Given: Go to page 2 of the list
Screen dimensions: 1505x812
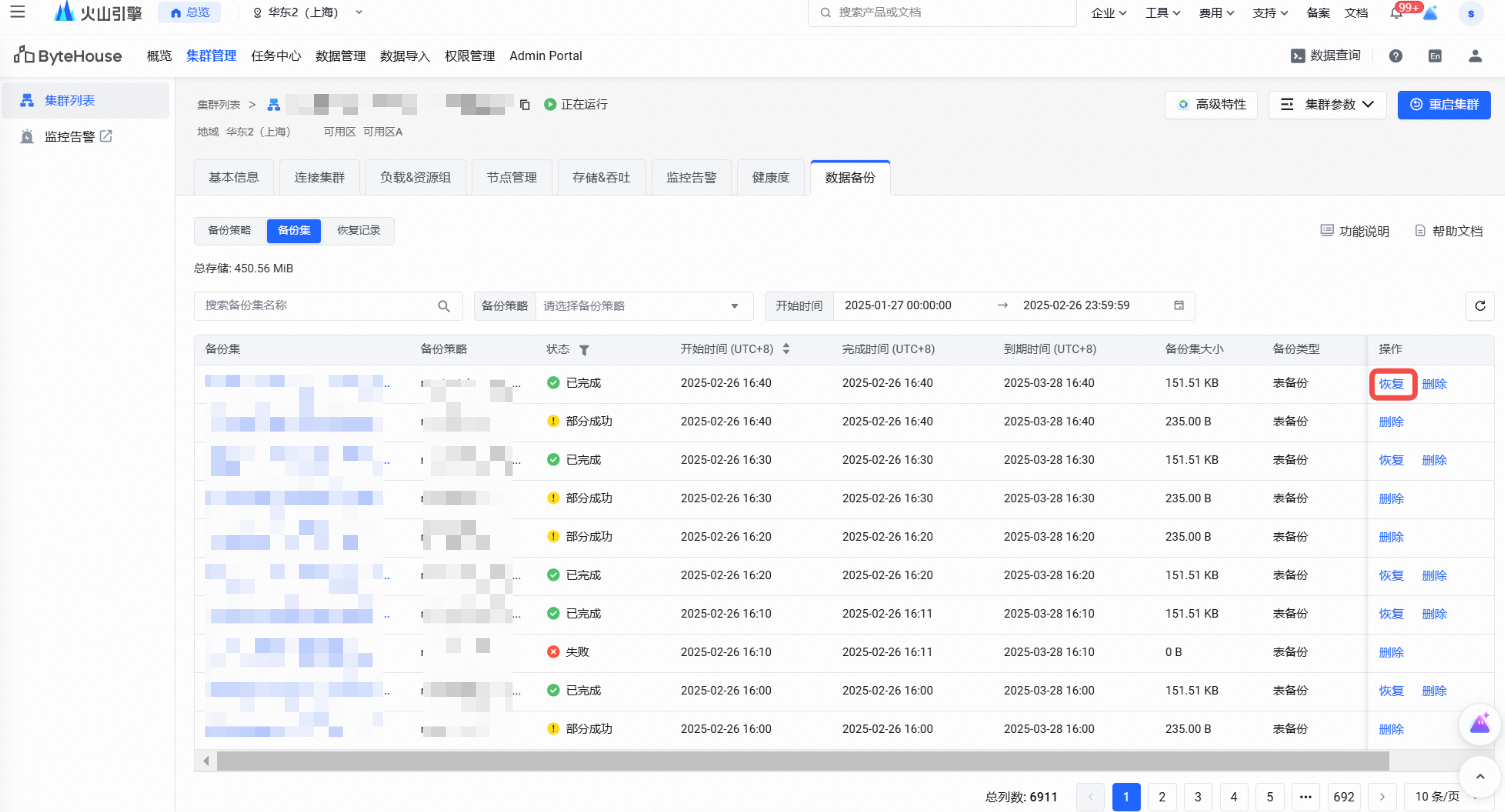Looking at the screenshot, I should 1161,796.
